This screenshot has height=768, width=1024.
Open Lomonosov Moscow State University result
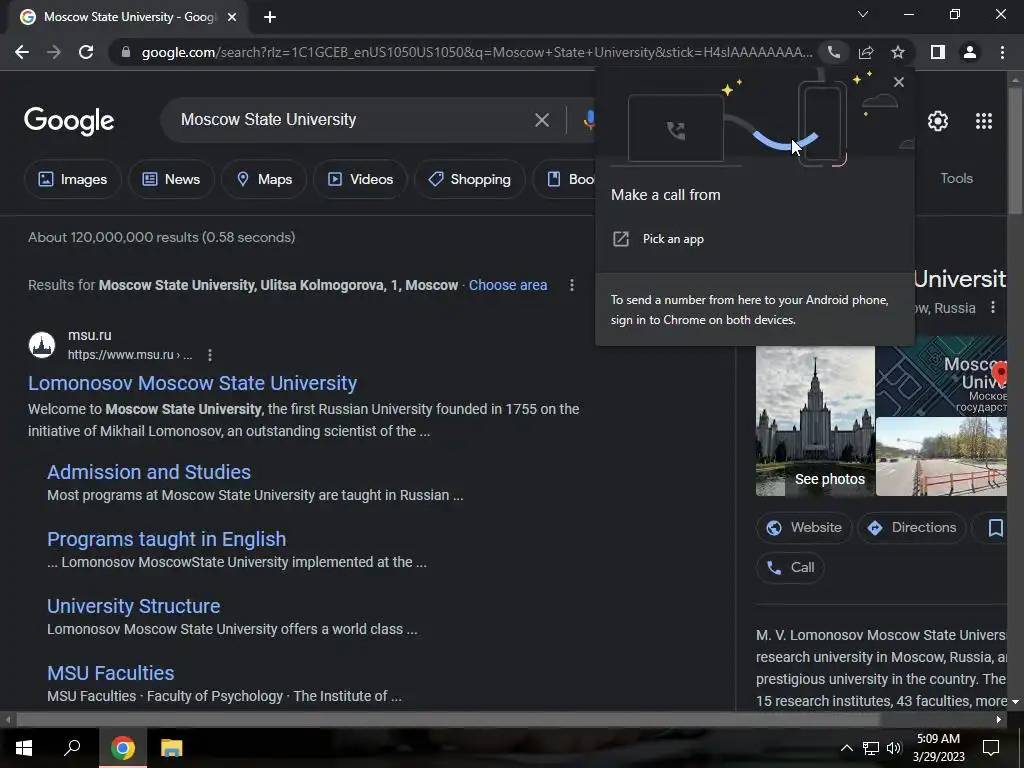[192, 383]
